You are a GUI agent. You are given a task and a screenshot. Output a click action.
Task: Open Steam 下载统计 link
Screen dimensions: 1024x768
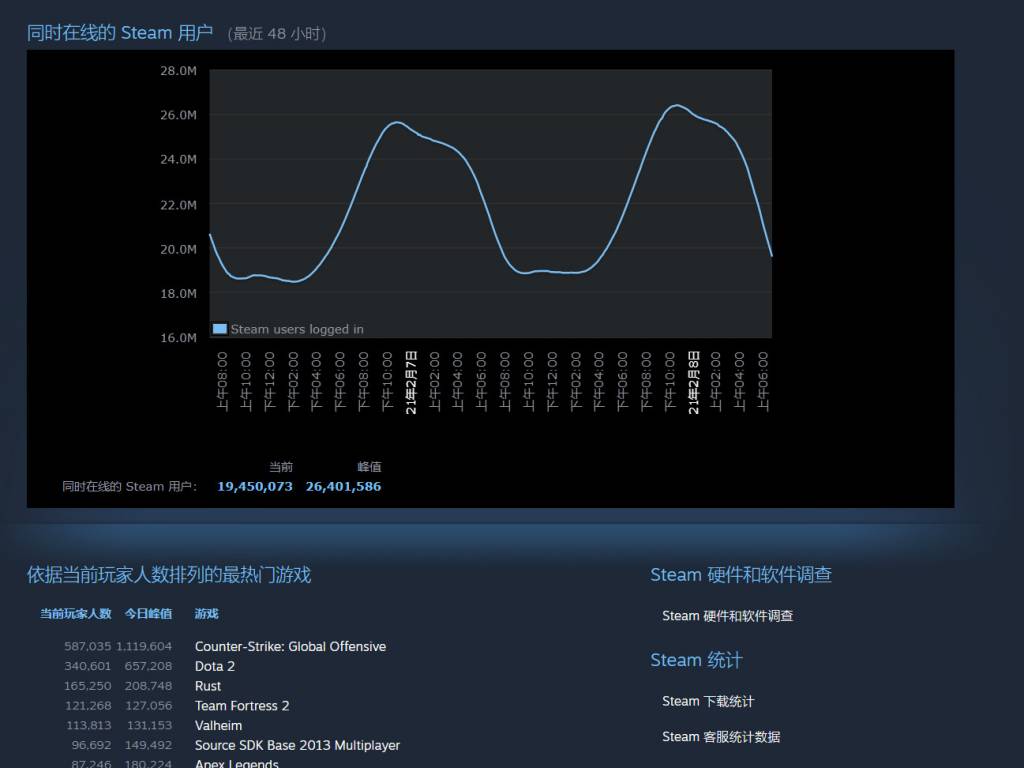708,701
